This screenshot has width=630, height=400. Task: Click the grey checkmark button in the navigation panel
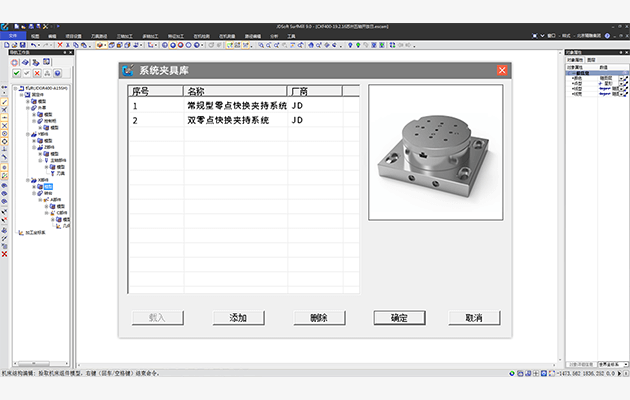pyautogui.click(x=27, y=73)
